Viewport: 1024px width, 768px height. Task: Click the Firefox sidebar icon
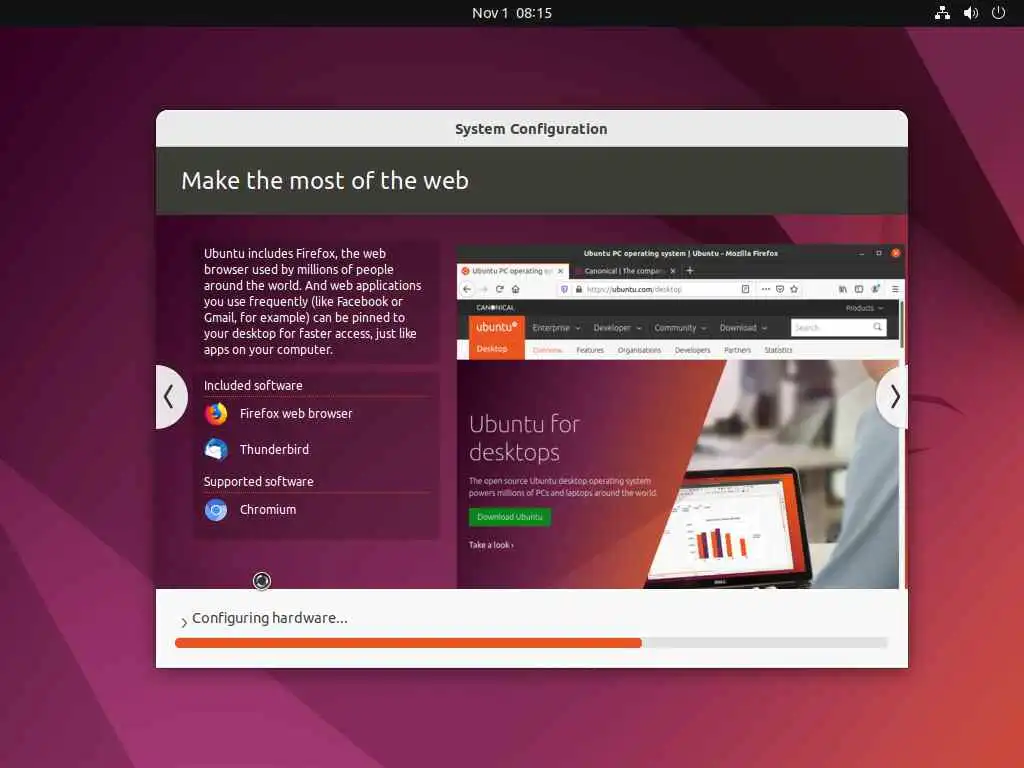[x=859, y=289]
